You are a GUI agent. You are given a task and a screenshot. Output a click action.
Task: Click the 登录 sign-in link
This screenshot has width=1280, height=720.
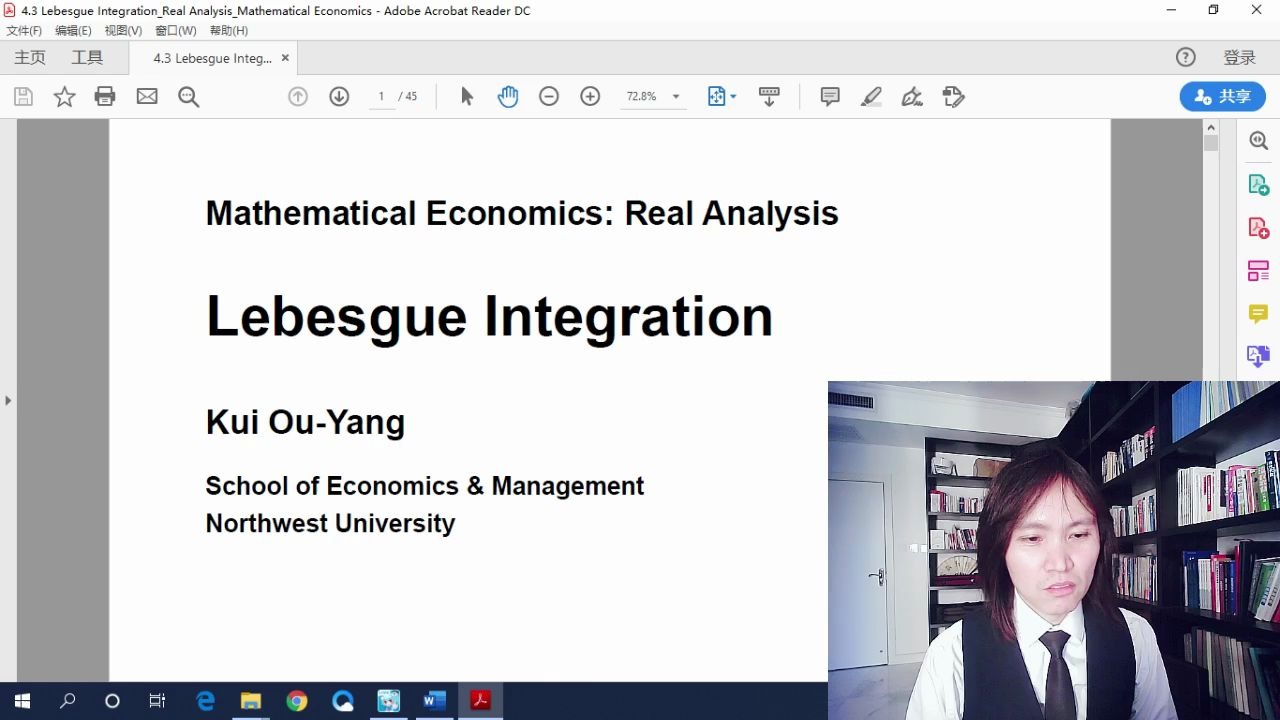click(x=1239, y=58)
